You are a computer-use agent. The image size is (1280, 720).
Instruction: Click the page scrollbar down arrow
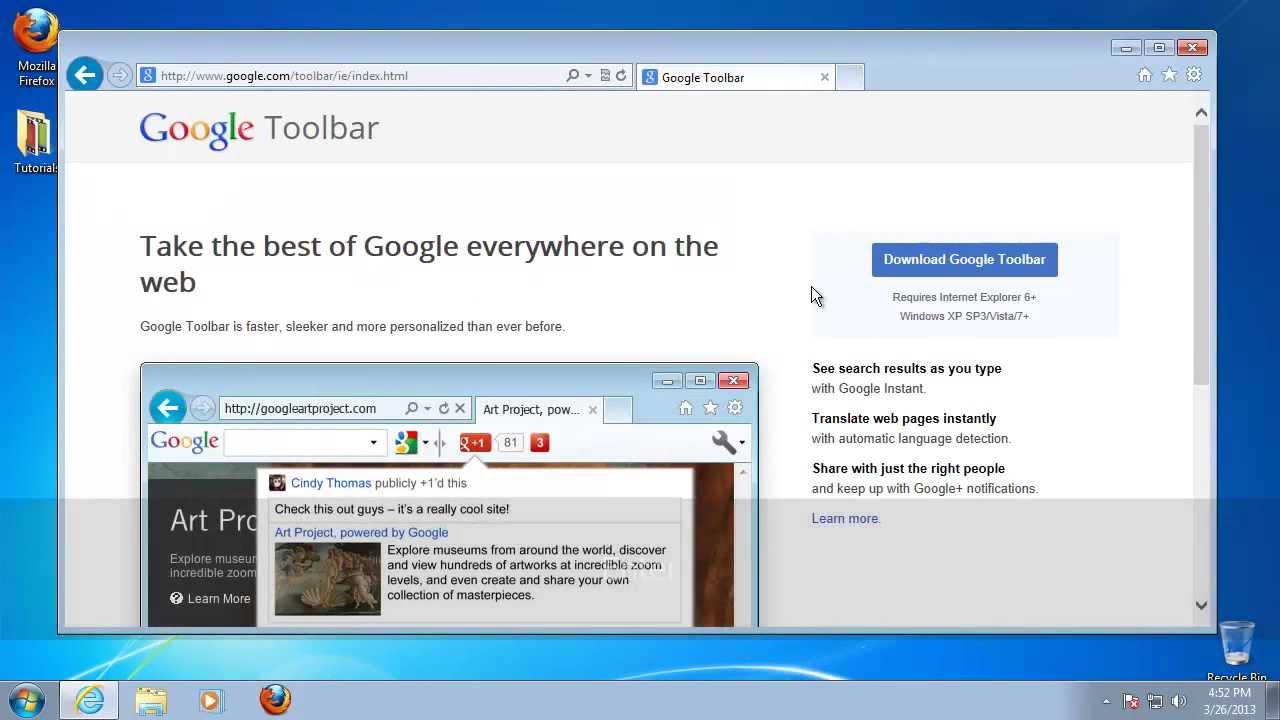tap(1201, 605)
